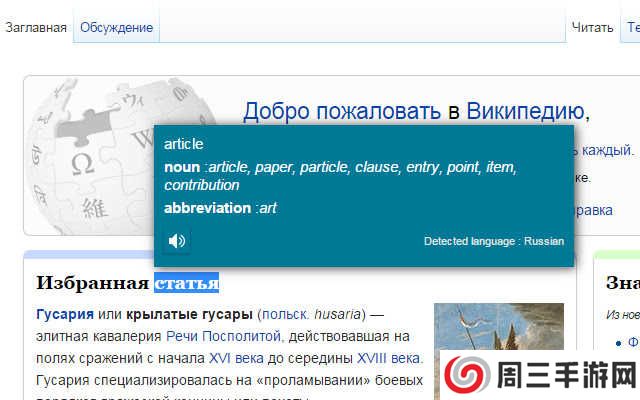This screenshot has width=640, height=400.
Task: Open the Речи Посполитой link
Action: point(223,336)
